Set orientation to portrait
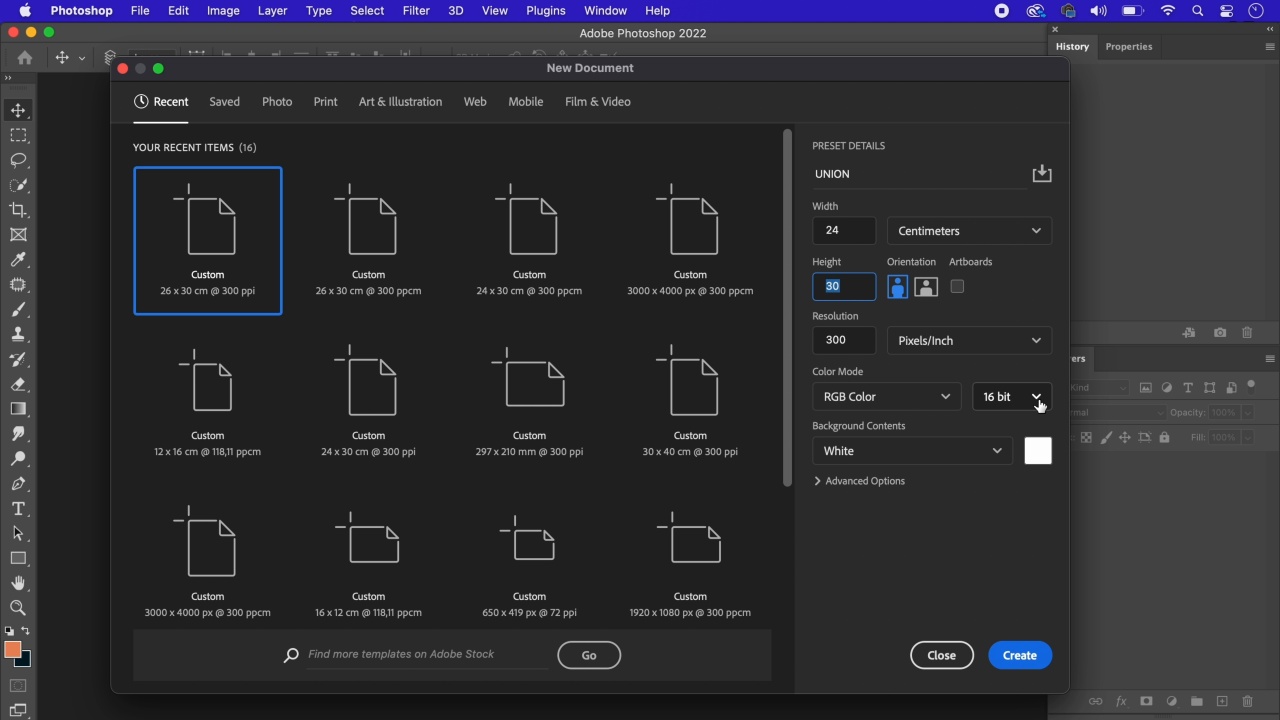 click(898, 287)
